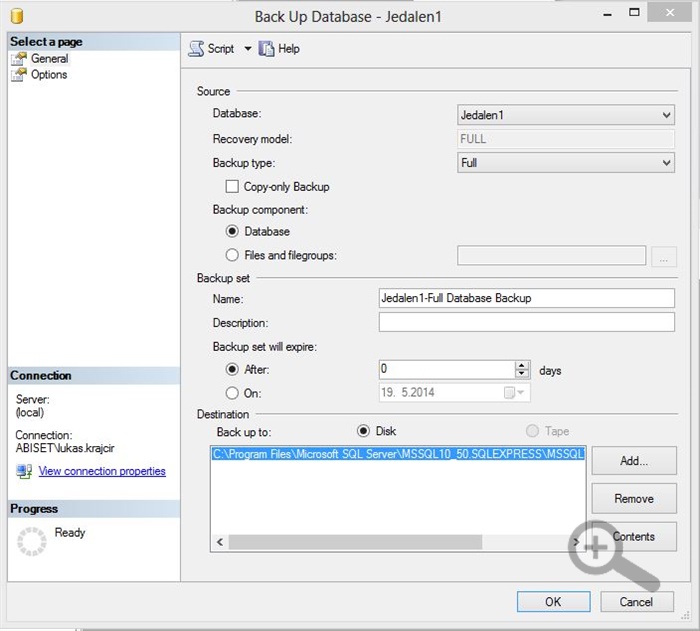The width and height of the screenshot is (700, 631).
Task: Enable the Copy-only Backup checkbox
Action: 232,186
